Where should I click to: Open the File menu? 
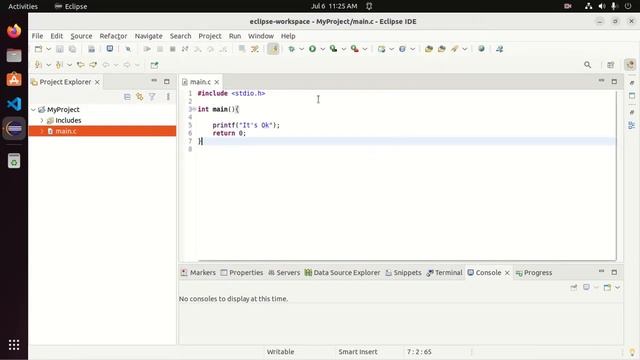click(37, 36)
